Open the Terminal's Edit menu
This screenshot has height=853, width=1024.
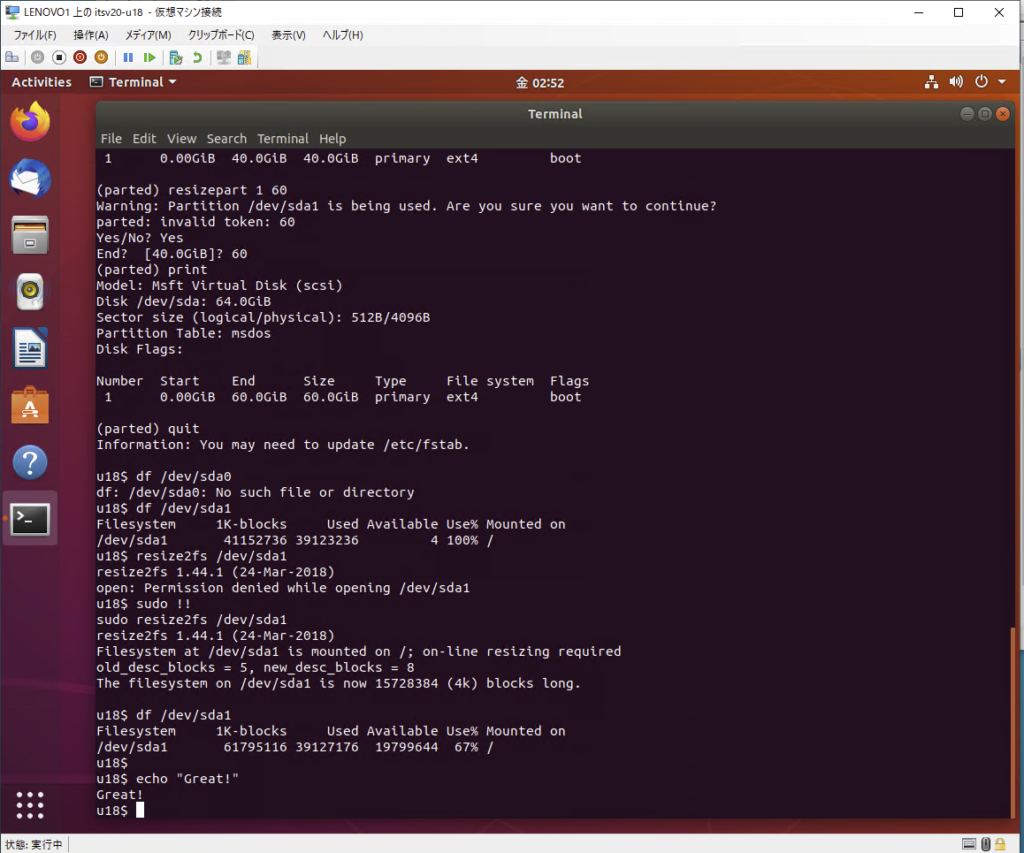coord(144,139)
